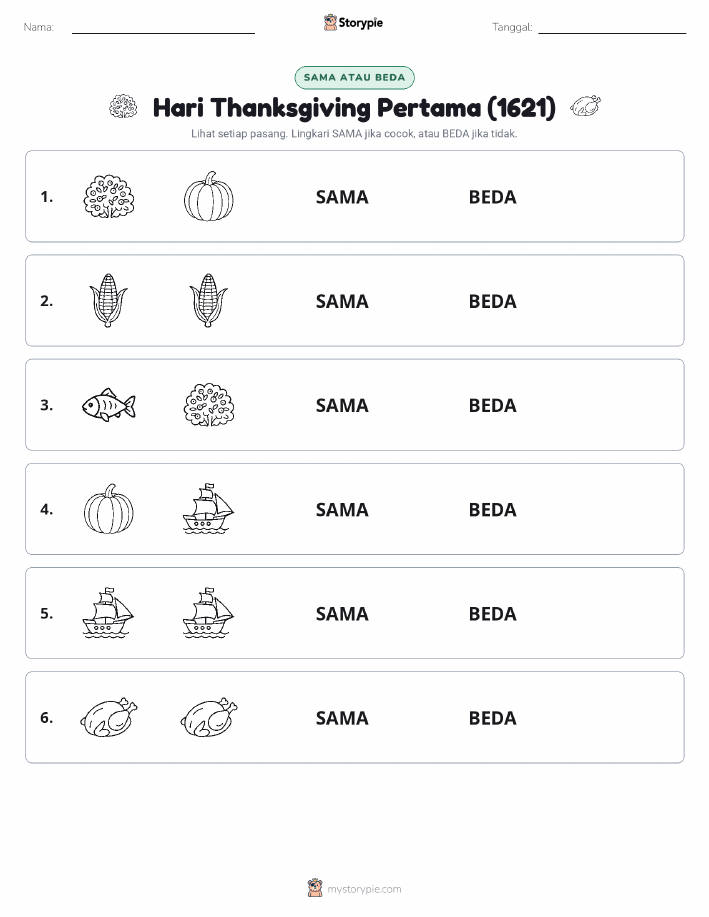Choose SAMA for question 5
Viewport: 709px width, 917px height.
(x=342, y=613)
